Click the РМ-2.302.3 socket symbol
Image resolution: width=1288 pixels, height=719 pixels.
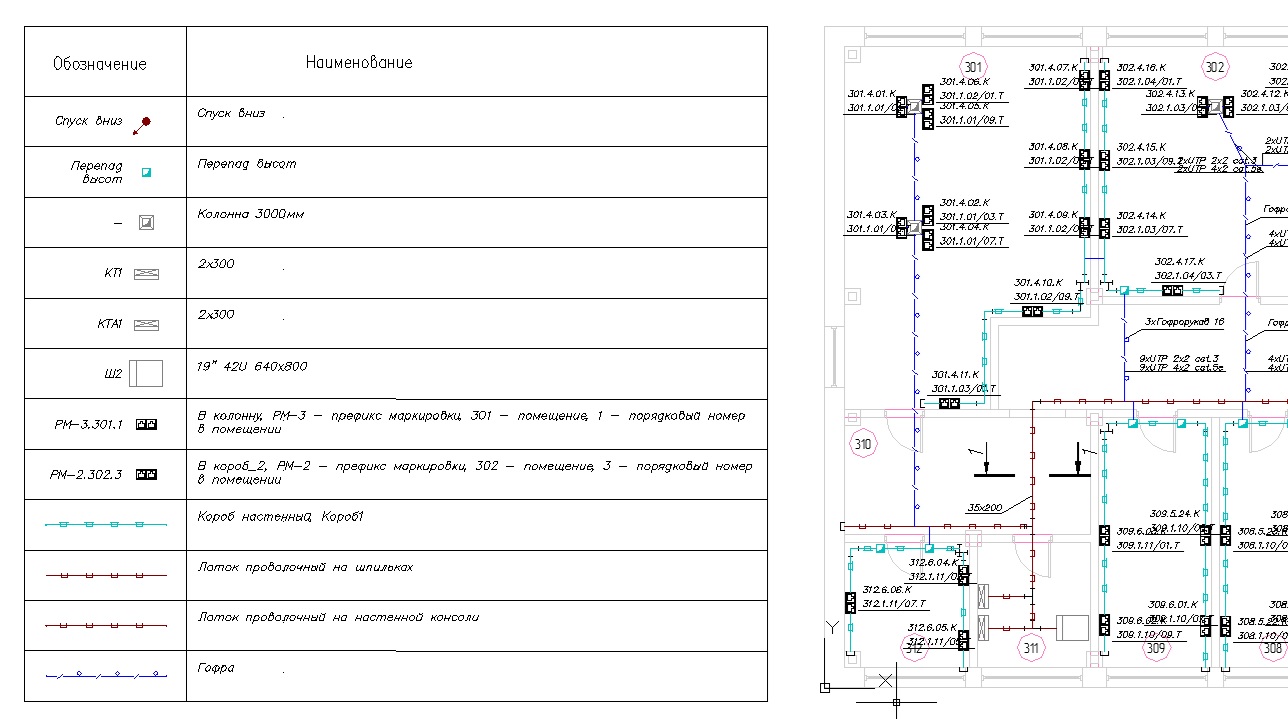point(146,475)
